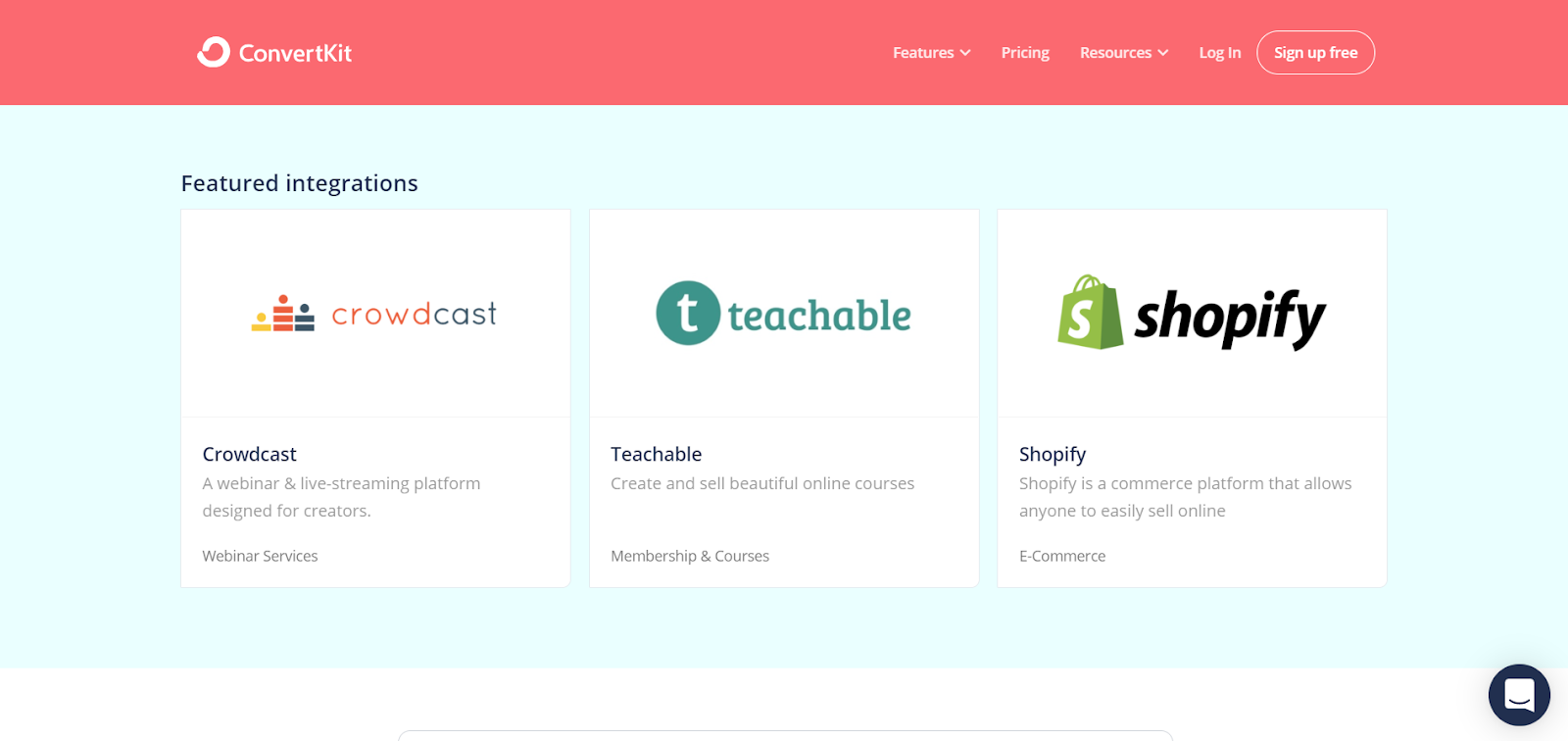Click the Sign up free button
The height and width of the screenshot is (741, 1568).
coord(1315,53)
